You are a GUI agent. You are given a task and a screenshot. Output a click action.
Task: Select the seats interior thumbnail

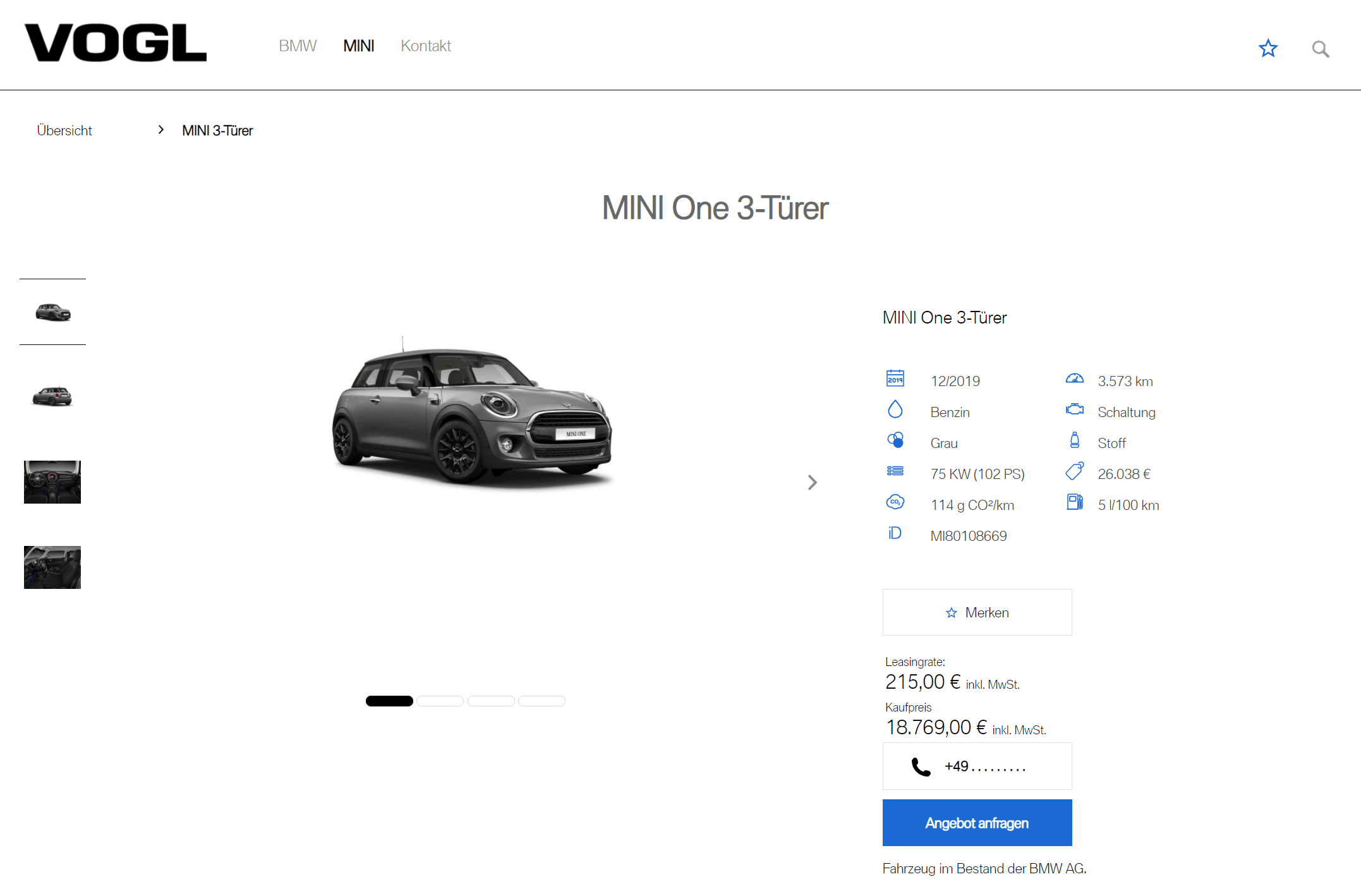click(52, 567)
